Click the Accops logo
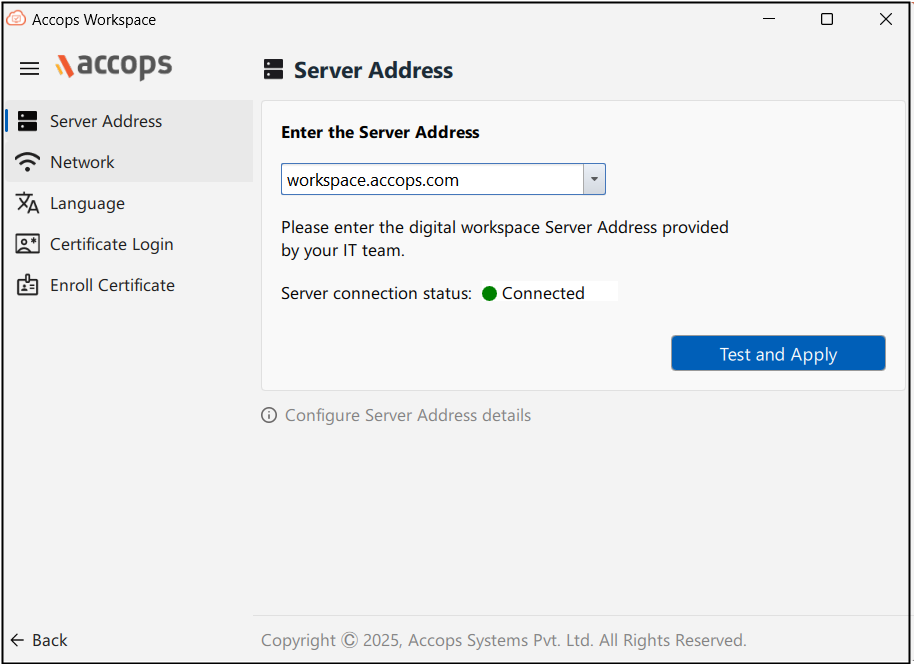914x664 pixels. [114, 66]
